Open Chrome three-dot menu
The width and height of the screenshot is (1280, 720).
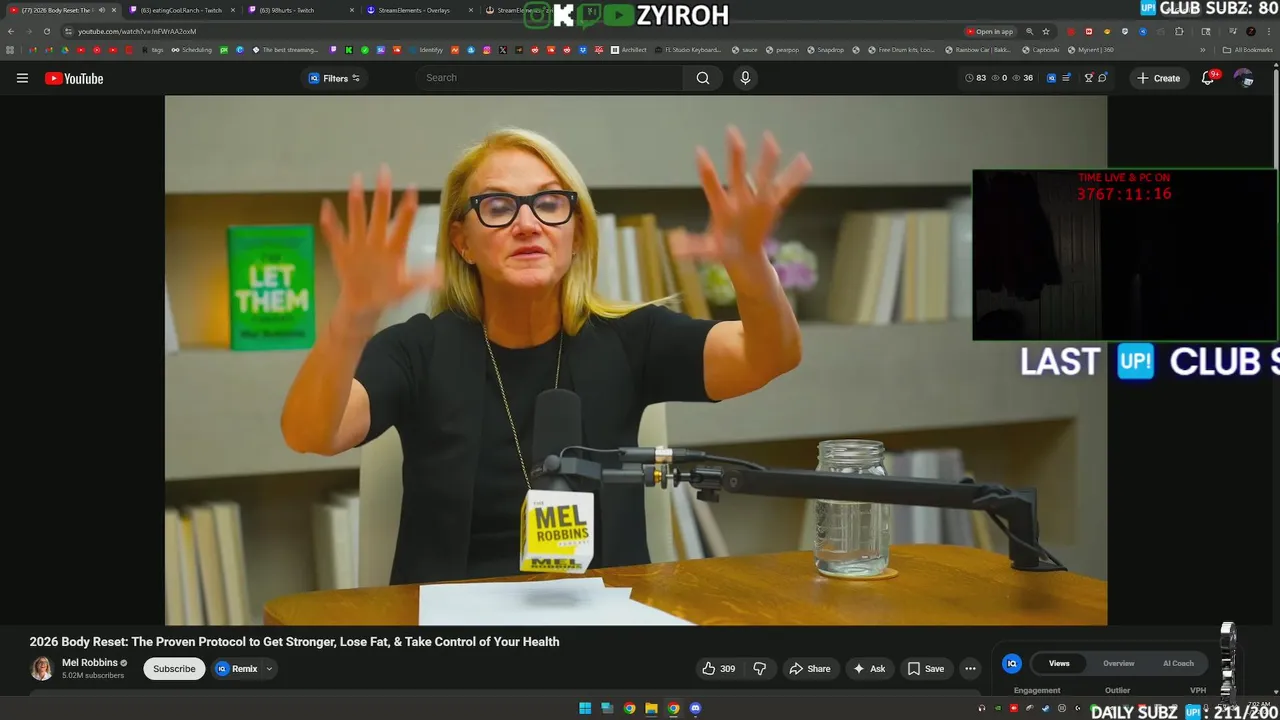(1269, 31)
